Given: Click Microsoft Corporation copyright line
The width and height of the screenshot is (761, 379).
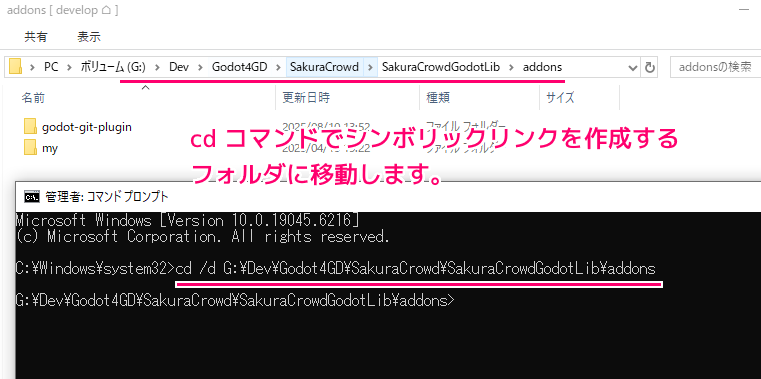Looking at the screenshot, I should (203, 237).
